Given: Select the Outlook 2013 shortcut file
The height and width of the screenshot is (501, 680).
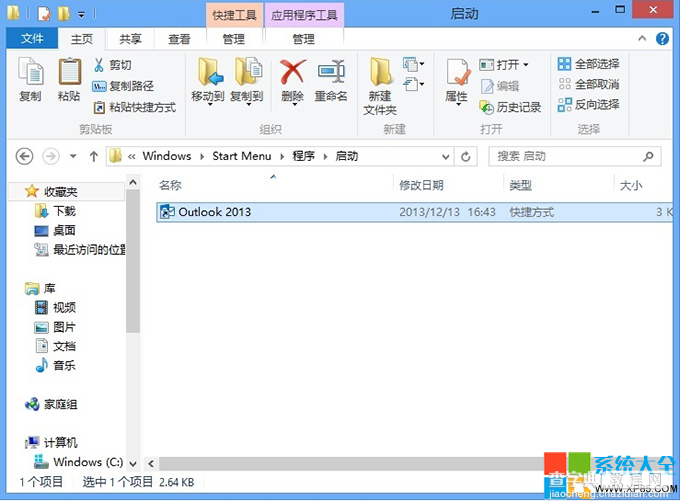Looking at the screenshot, I should point(415,212).
